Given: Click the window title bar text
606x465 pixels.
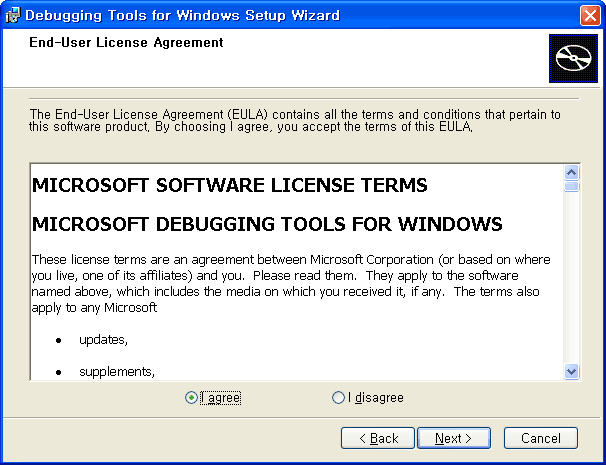Looking at the screenshot, I should pos(182,15).
